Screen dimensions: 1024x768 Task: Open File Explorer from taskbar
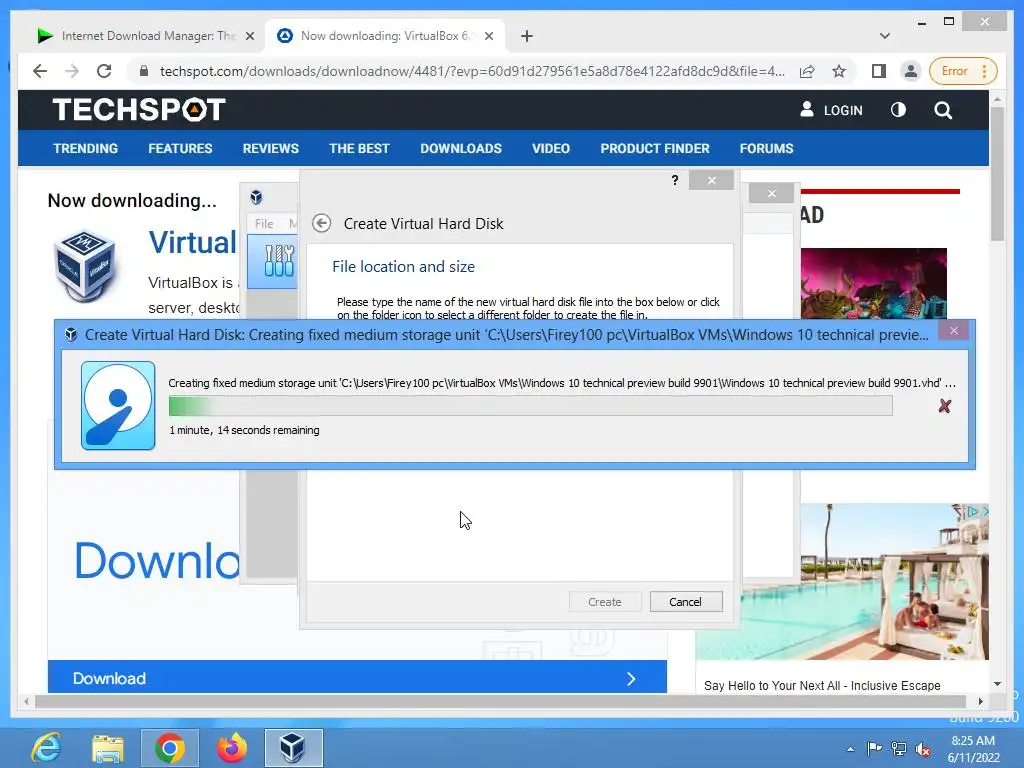click(x=108, y=748)
